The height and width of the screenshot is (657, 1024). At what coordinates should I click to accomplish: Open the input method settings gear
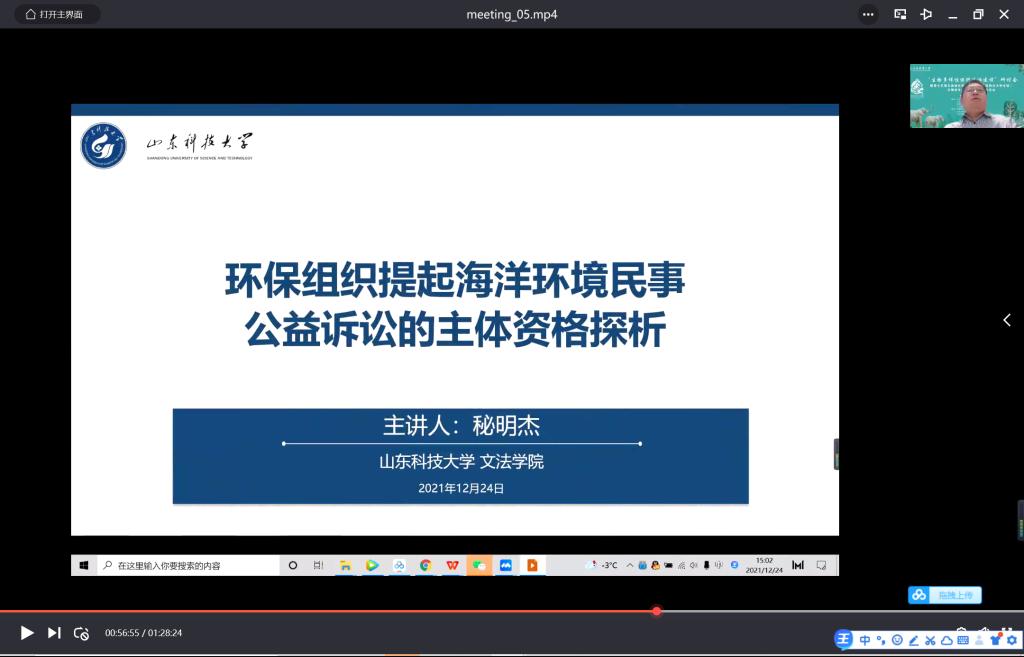1011,640
